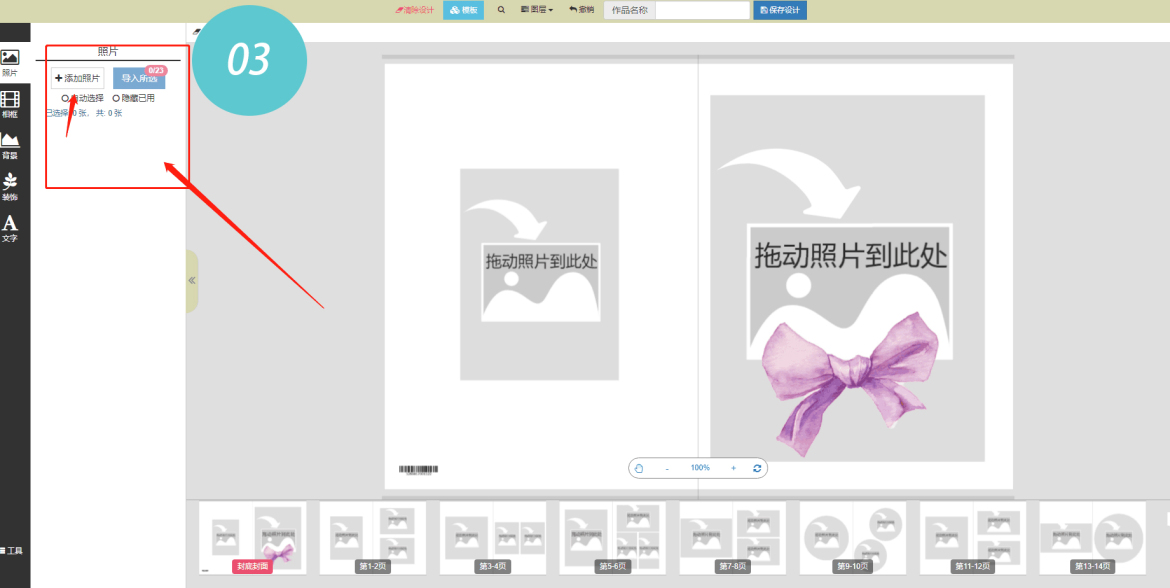Viewport: 1170px width, 588px height.
Task: Enable the 隐藏已用 radio option
Action: coord(116,98)
